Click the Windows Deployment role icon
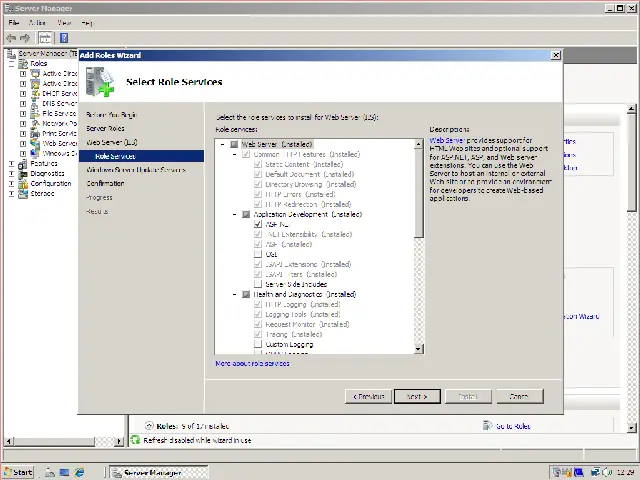 pyautogui.click(x=36, y=153)
